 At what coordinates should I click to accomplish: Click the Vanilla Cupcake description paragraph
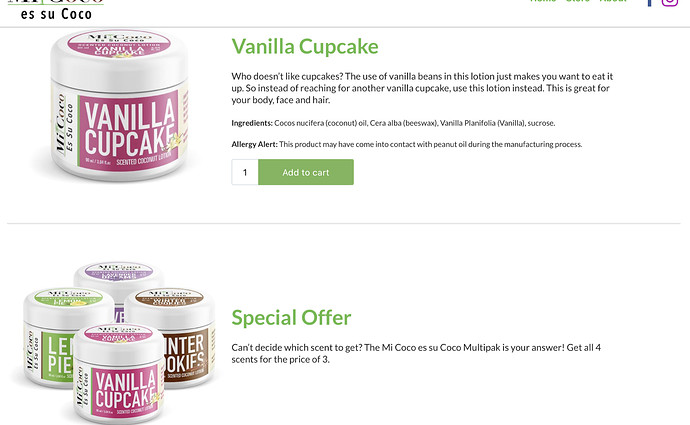pyautogui.click(x=422, y=88)
